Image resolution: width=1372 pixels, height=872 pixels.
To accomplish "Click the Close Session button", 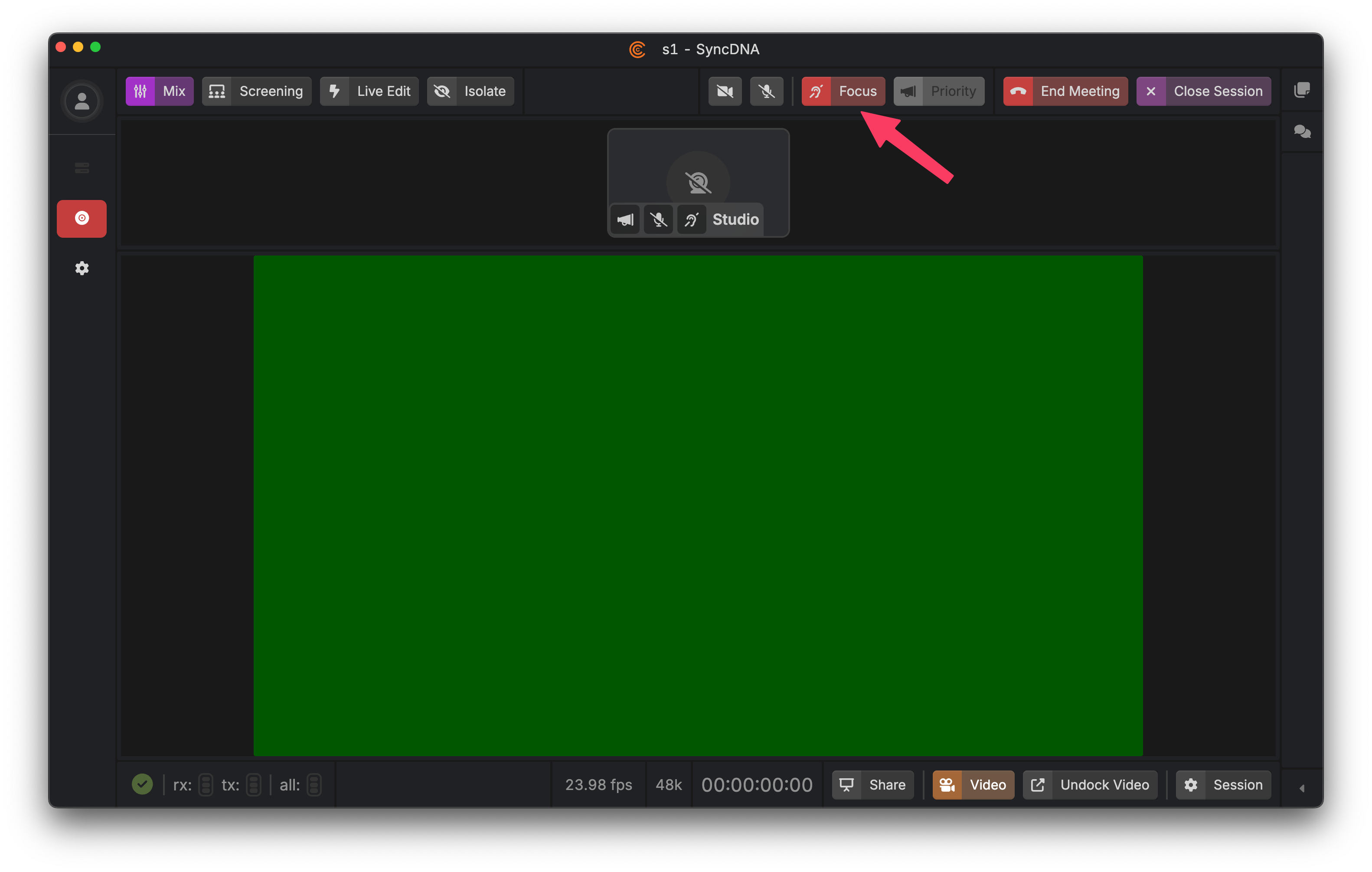I will click(x=1203, y=91).
